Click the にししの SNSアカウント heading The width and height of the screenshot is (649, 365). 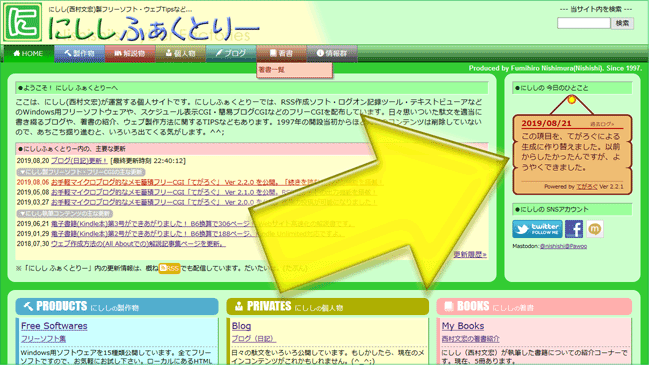[572, 209]
